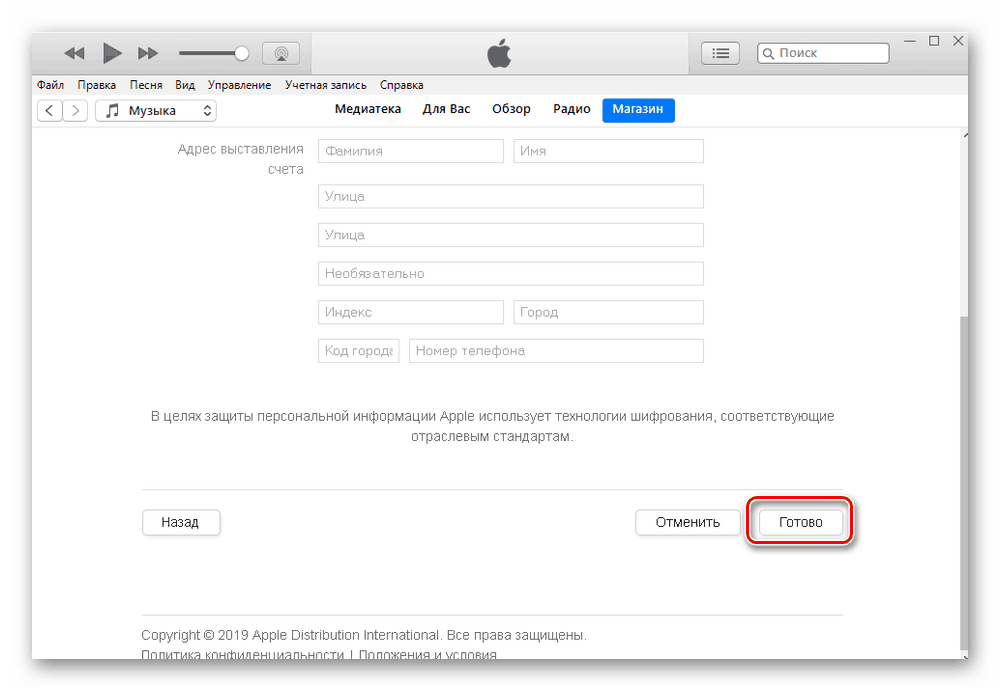Open the AirPlay output icon
Screen dimensions: 1000x691
pos(281,53)
